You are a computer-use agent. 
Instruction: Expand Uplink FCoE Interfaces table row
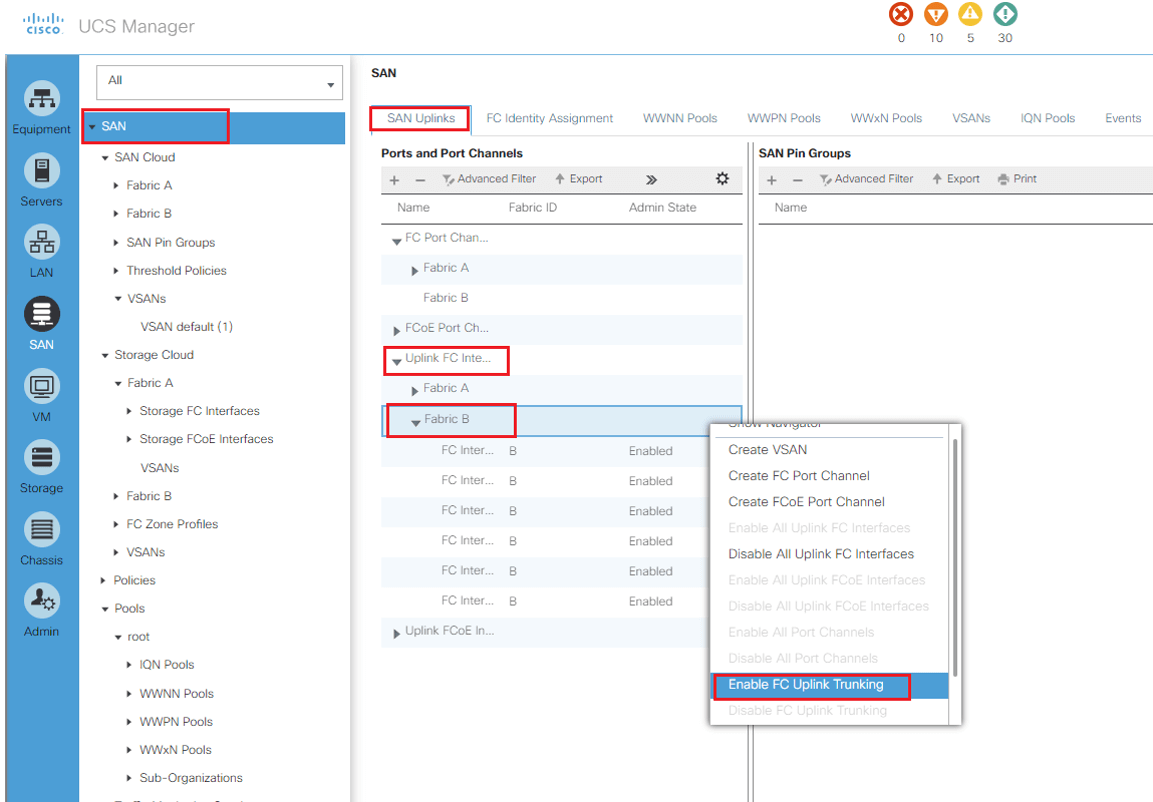(x=396, y=633)
